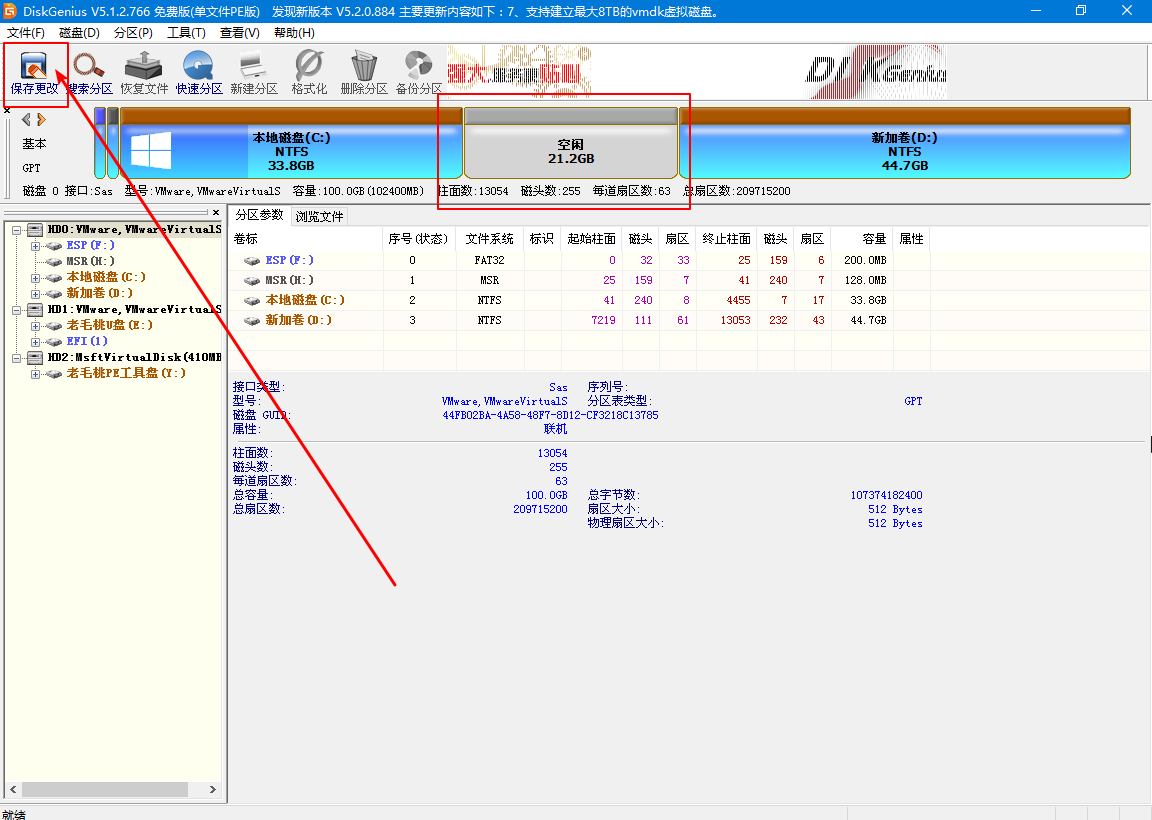Expand the 本地磁盘(C:) tree node
The height and width of the screenshot is (820, 1152).
tap(35, 278)
